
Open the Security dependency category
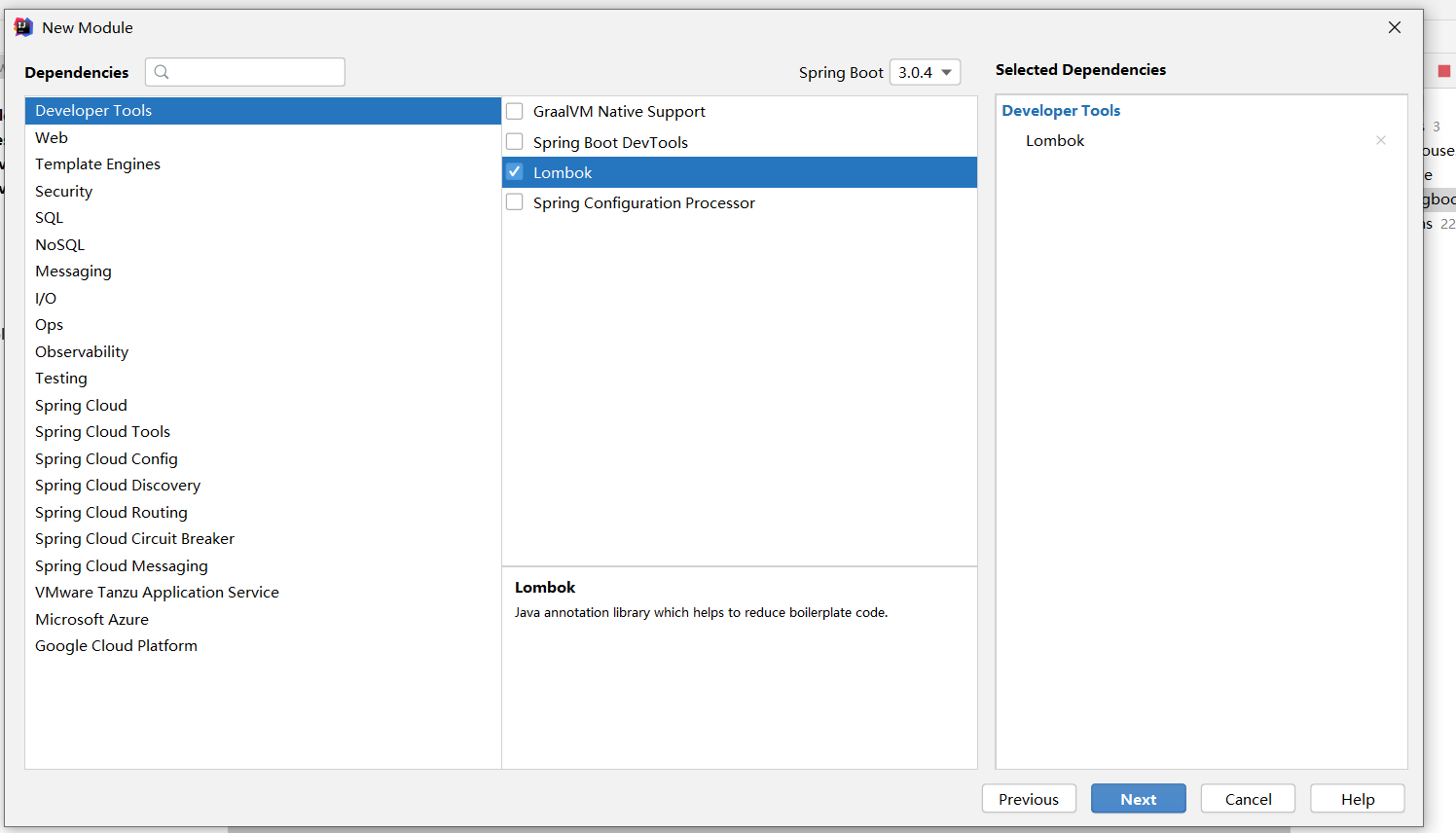(64, 192)
